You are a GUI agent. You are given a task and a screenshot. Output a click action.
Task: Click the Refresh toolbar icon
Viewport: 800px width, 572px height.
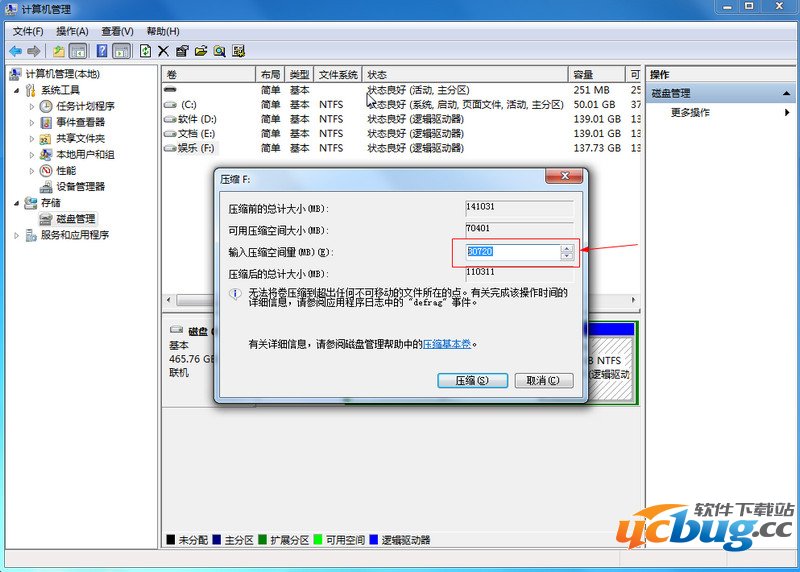click(146, 50)
